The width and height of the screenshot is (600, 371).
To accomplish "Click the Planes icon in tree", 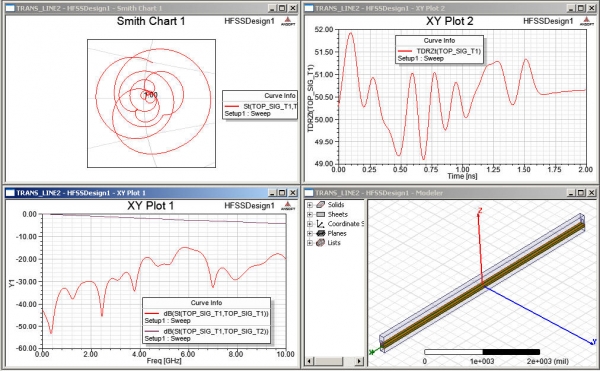I will coord(320,233).
